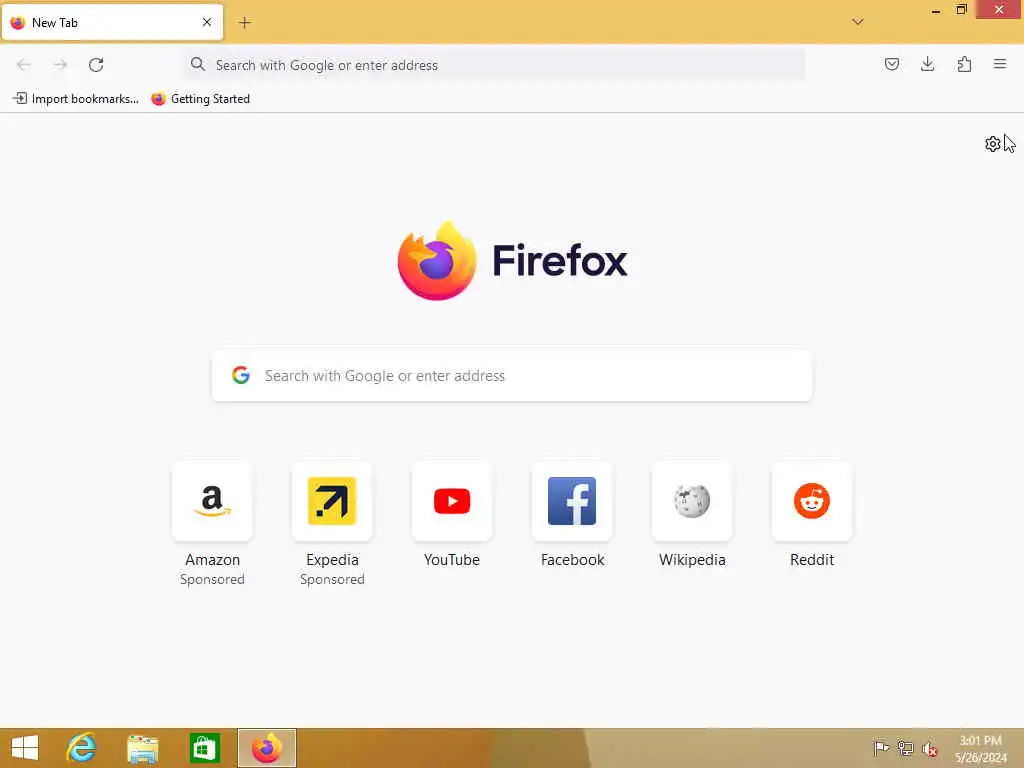Save to Pocket icon in toolbar

click(x=891, y=64)
